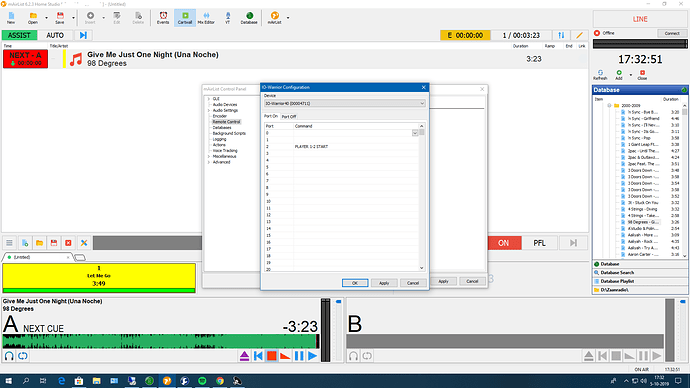Click Connect button next to Offline
Image resolution: width=690 pixels, height=388 pixels.
672,33
